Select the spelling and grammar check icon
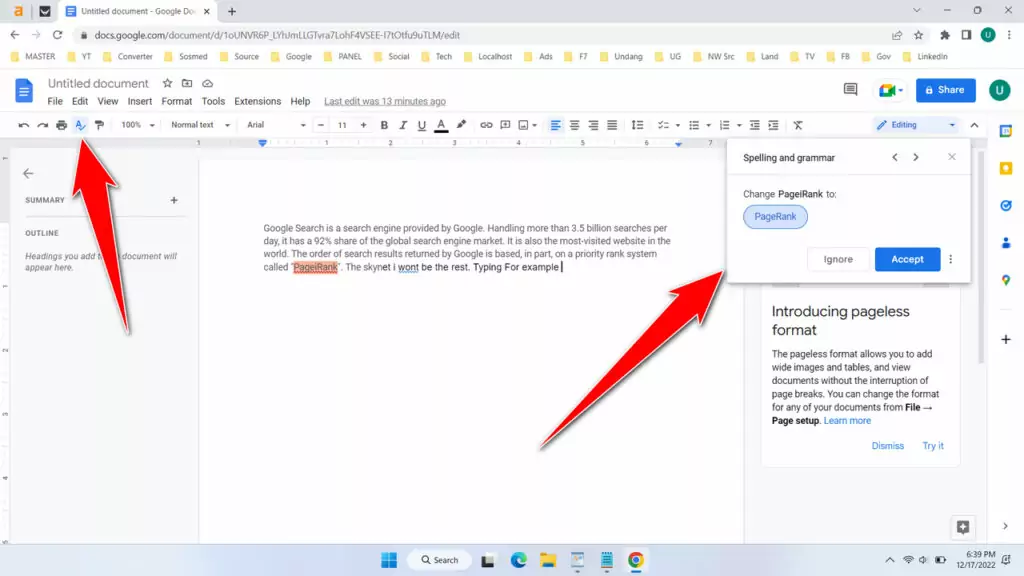The image size is (1024, 576). click(x=80, y=125)
